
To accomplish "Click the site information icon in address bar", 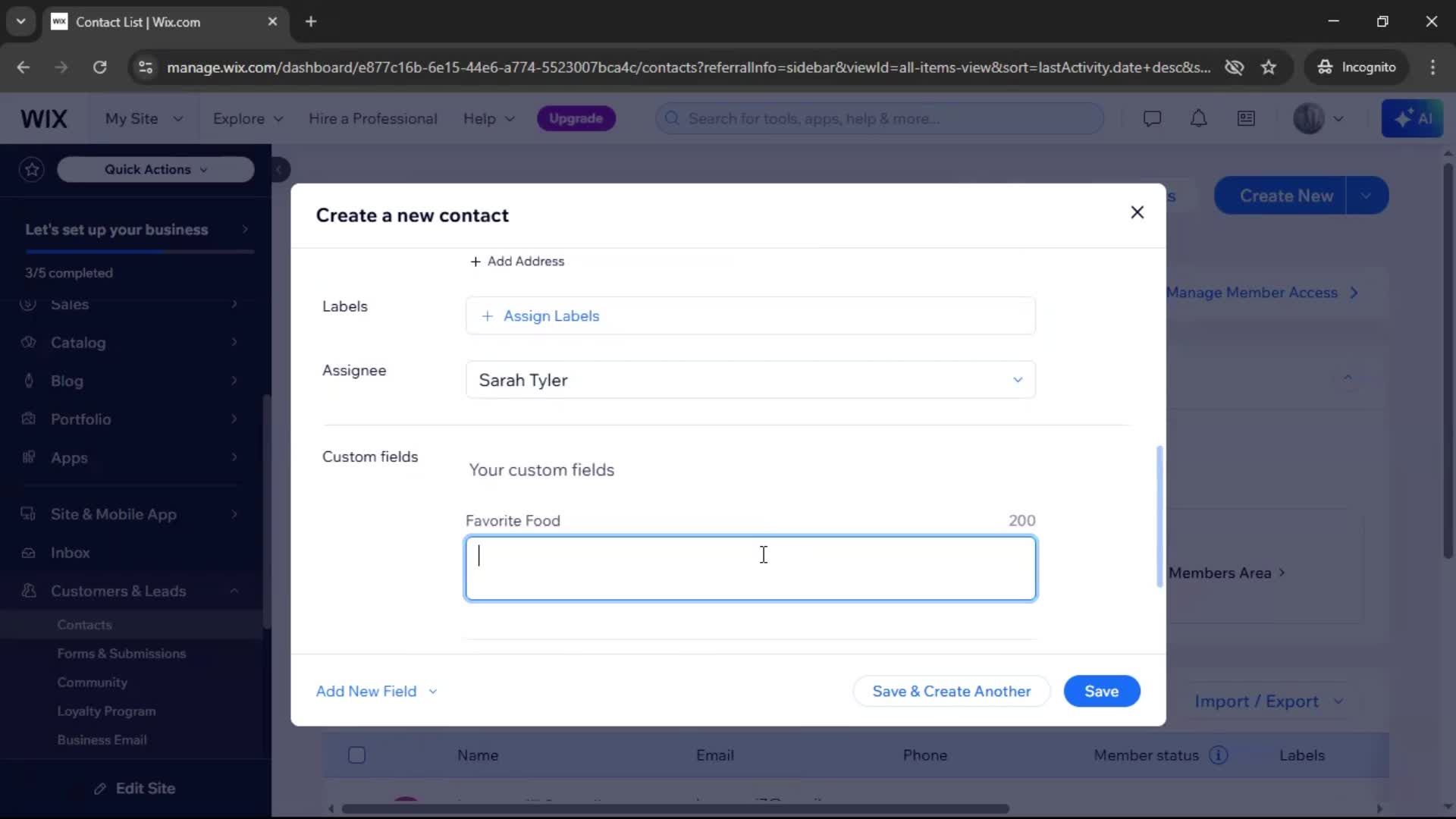I will (146, 67).
